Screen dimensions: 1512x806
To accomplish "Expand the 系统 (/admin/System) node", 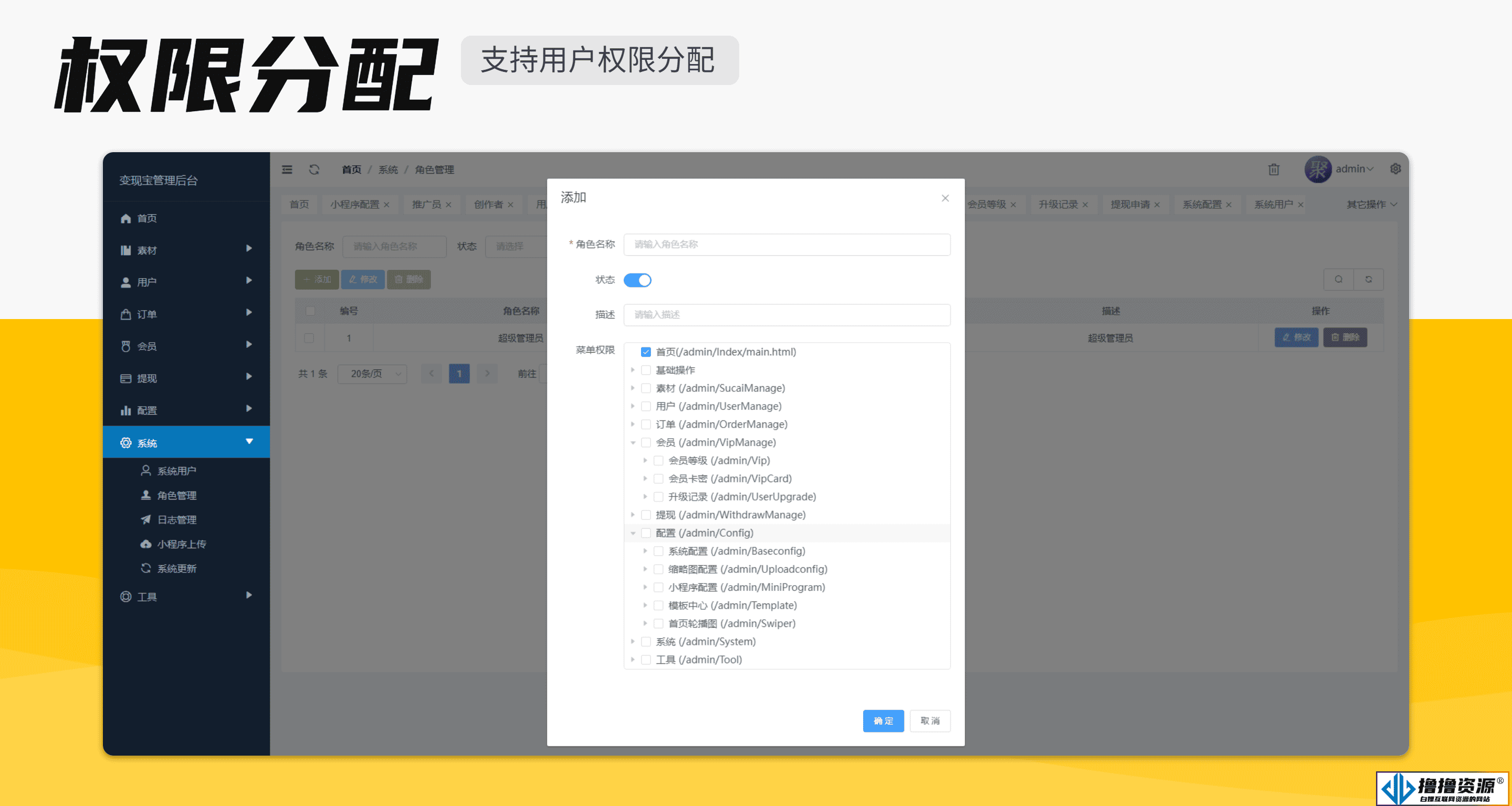I will tap(633, 641).
